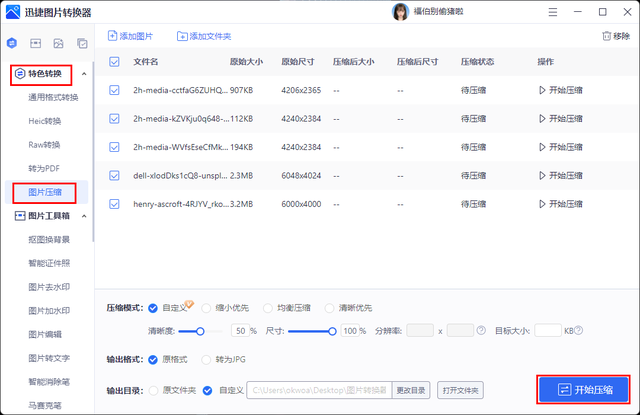Select 自定义 compression mode radio
Screen dimensions: 640x415
coord(153,308)
